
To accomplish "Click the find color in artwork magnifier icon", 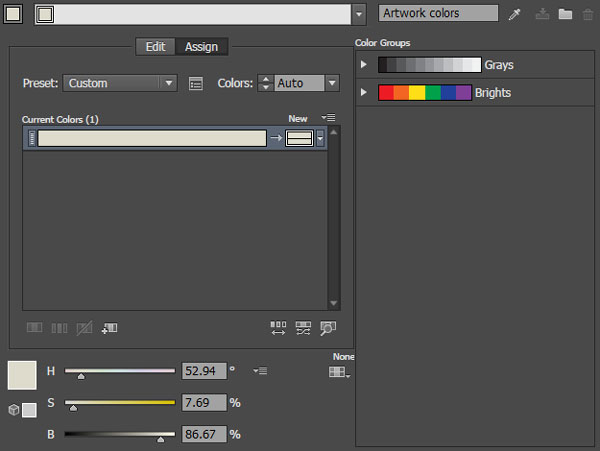I will pyautogui.click(x=328, y=328).
